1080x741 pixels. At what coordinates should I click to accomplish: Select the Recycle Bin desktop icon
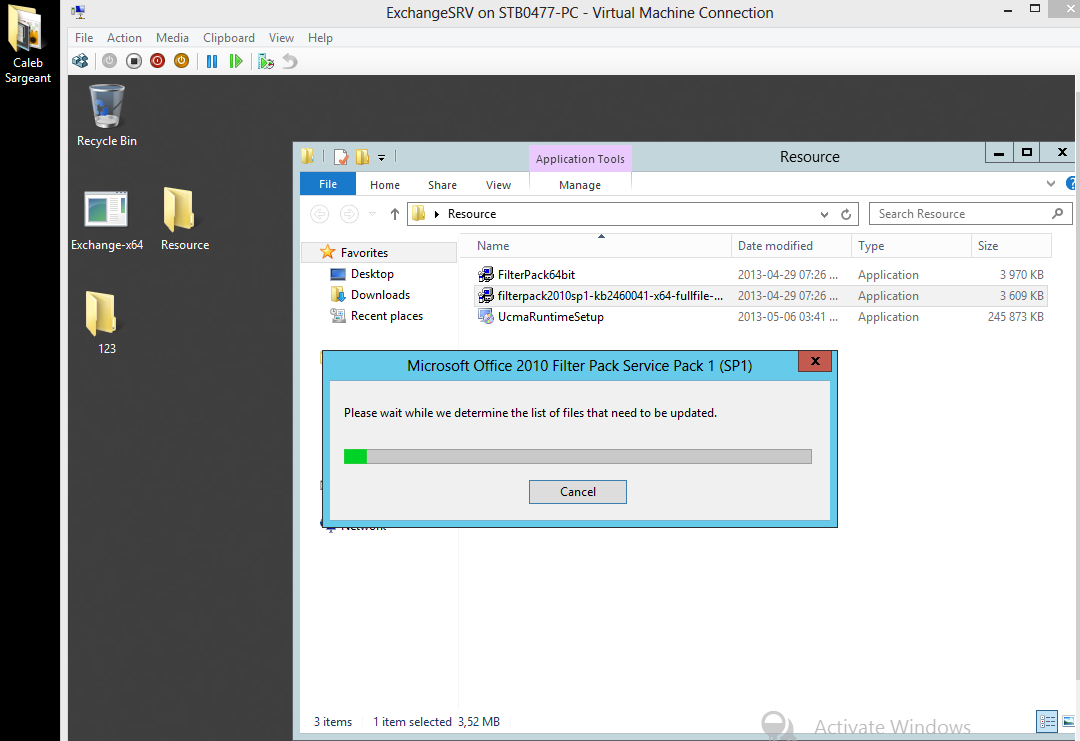coord(107,115)
